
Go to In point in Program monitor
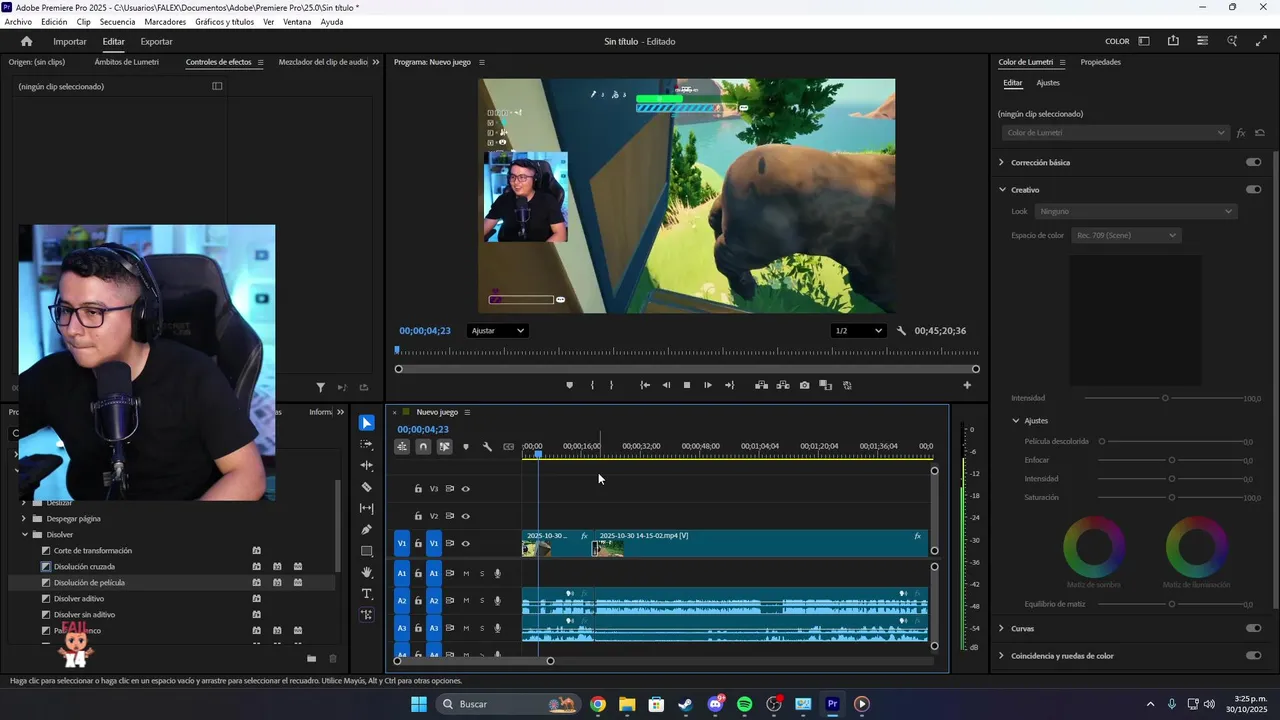click(645, 385)
